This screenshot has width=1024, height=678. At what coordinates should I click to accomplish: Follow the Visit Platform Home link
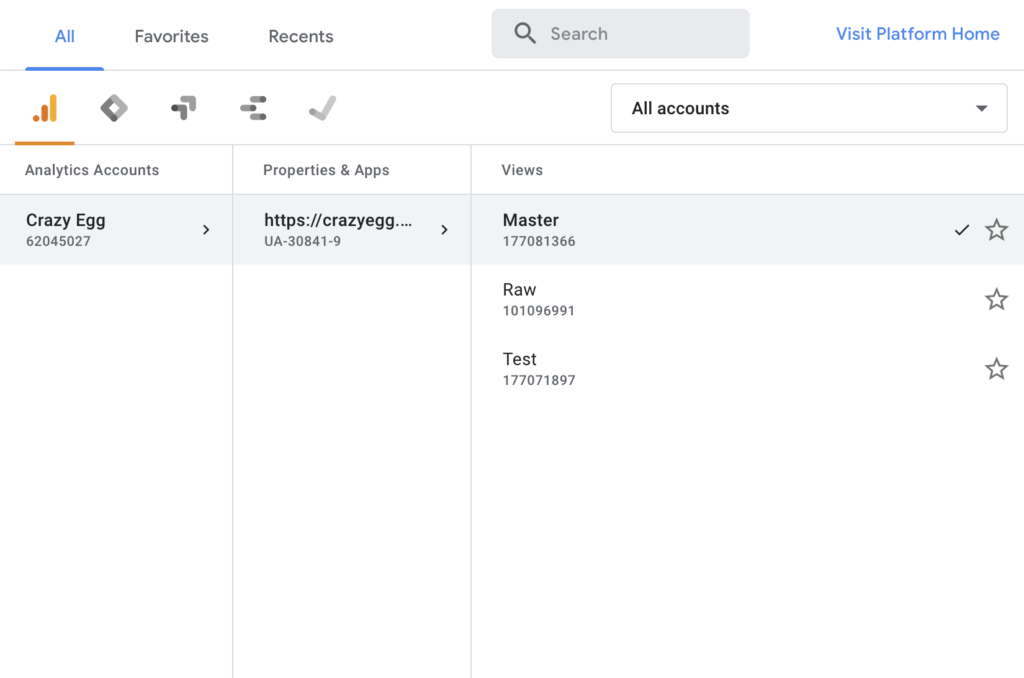[918, 34]
